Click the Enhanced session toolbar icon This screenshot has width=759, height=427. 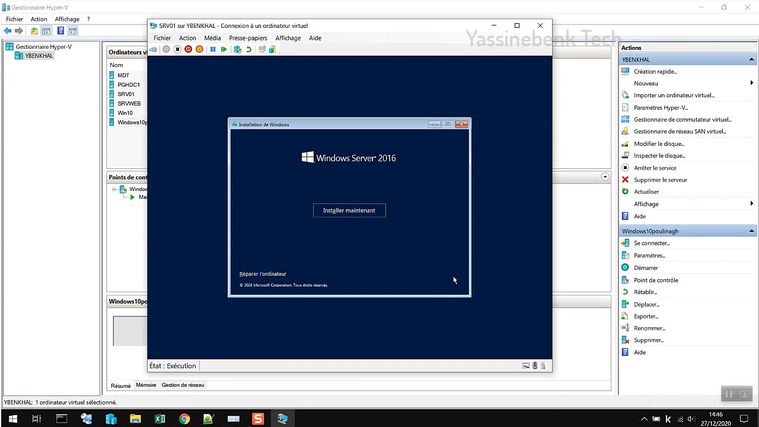(262, 49)
